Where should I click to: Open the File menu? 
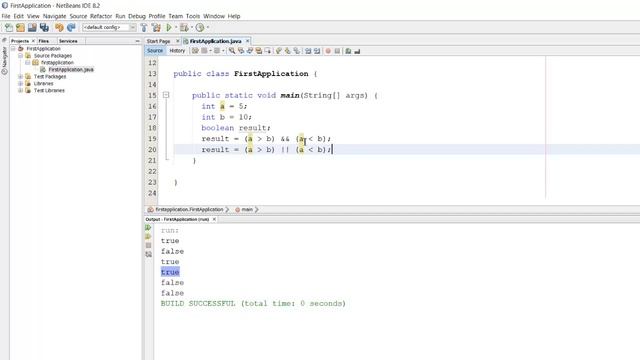coord(6,16)
